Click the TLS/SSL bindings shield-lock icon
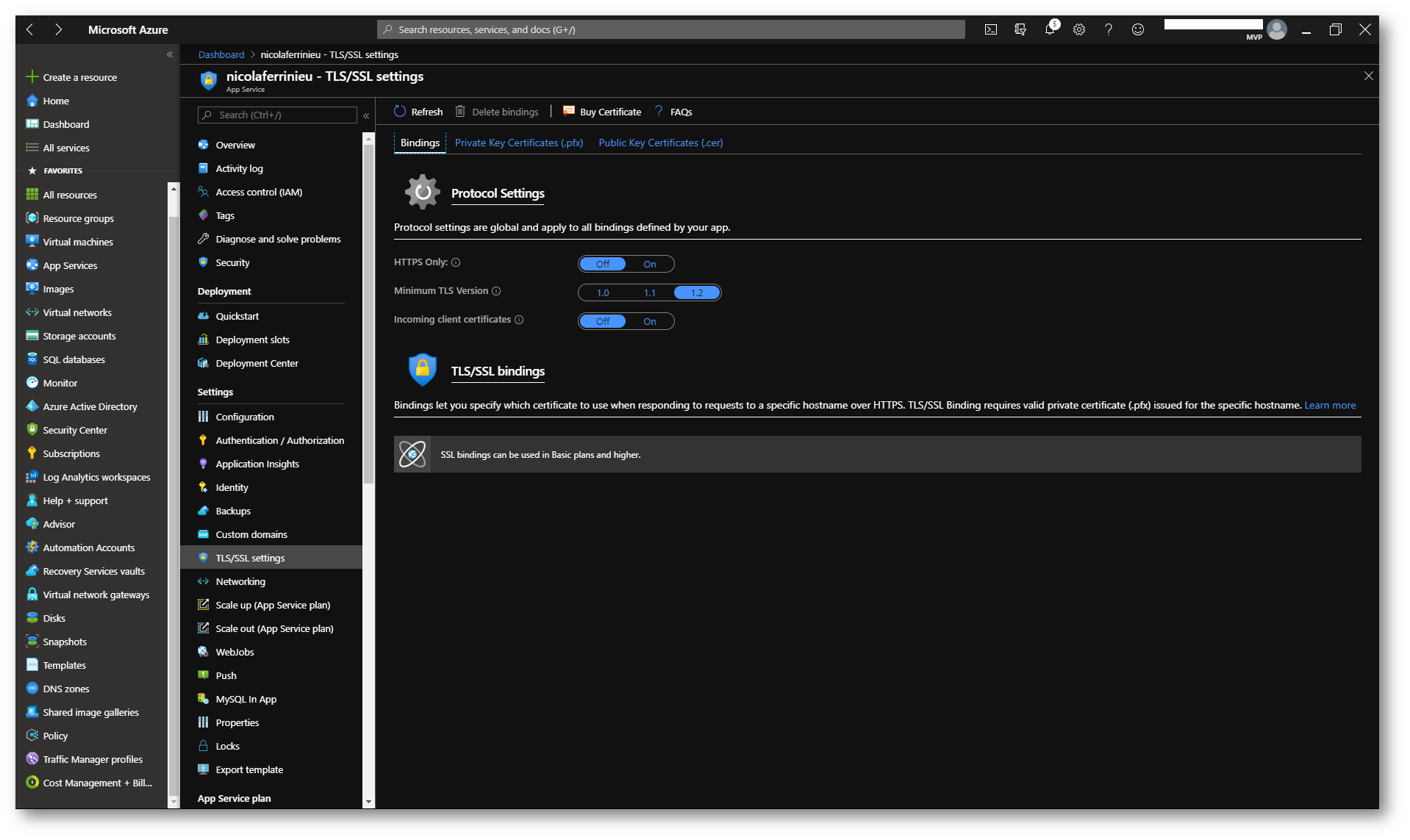 [422, 370]
